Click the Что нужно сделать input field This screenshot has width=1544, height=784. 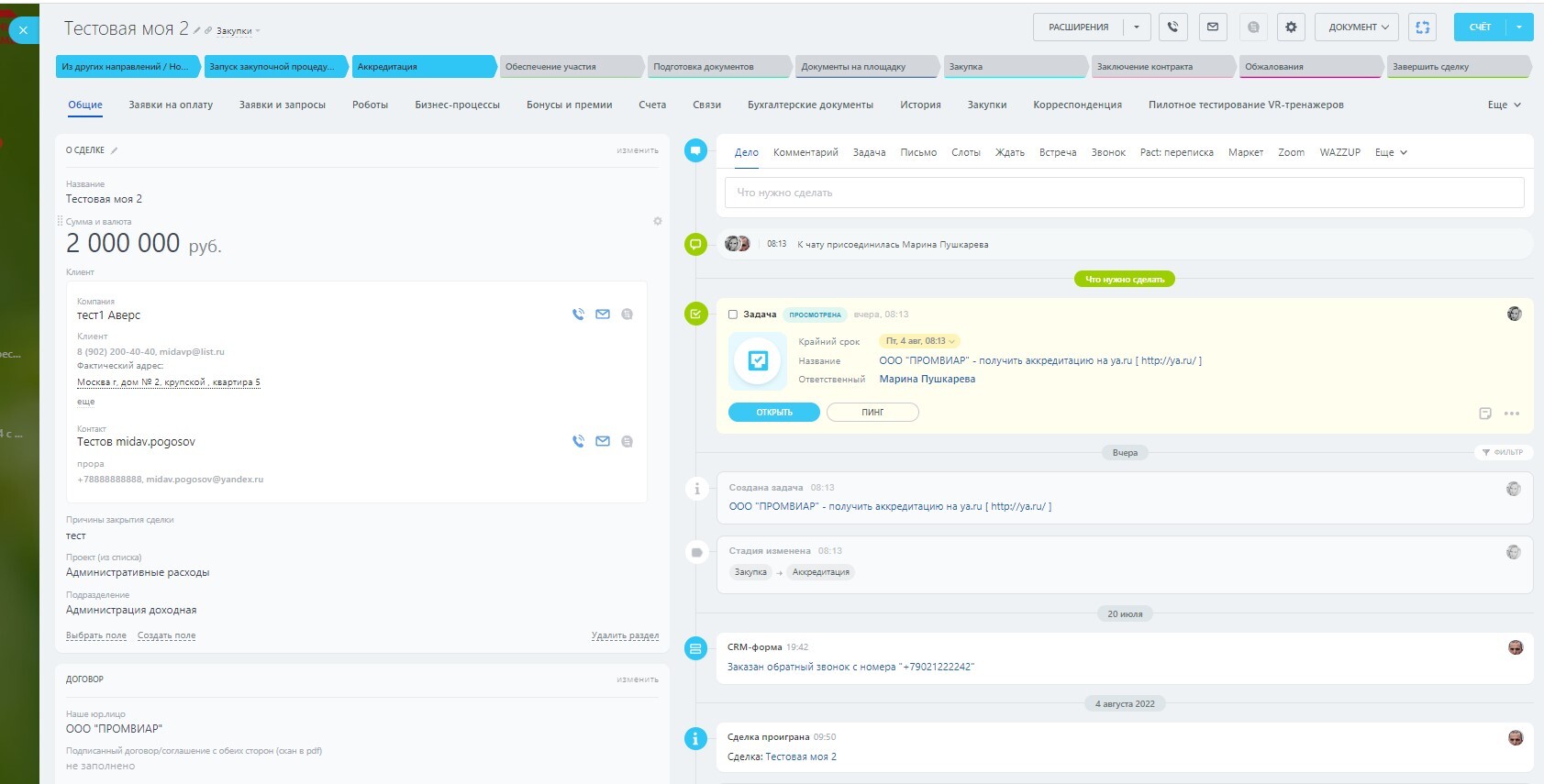coord(1124,193)
